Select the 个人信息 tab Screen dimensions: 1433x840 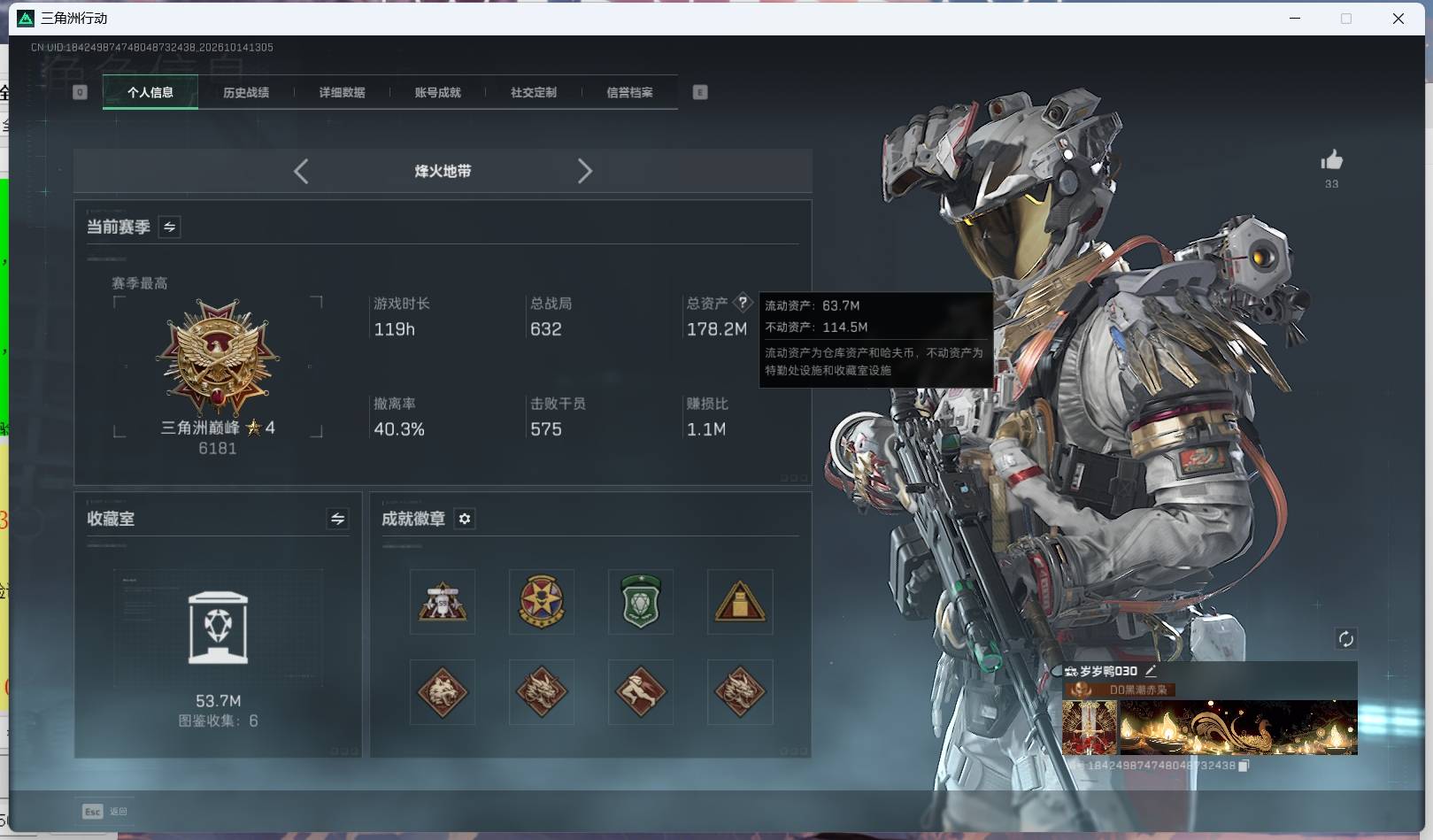(150, 92)
